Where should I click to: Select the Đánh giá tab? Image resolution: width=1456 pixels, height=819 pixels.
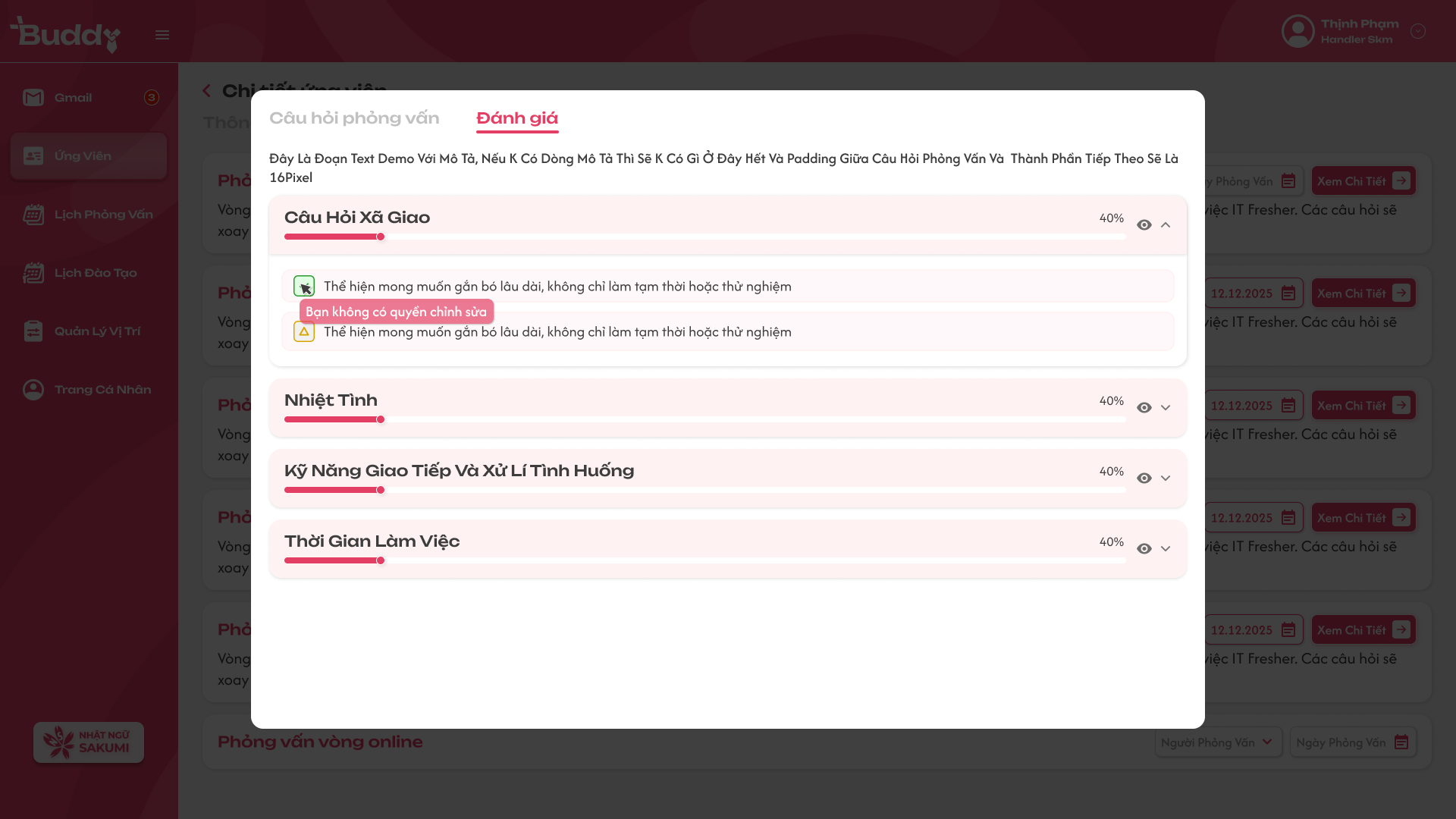point(516,118)
